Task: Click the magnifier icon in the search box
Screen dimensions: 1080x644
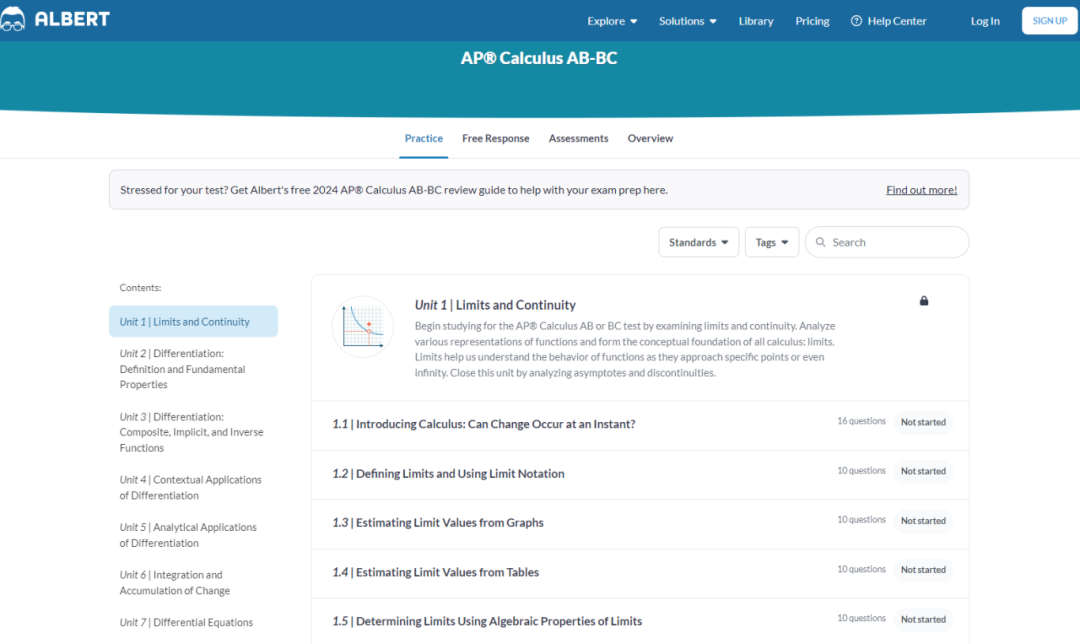Action: point(820,242)
